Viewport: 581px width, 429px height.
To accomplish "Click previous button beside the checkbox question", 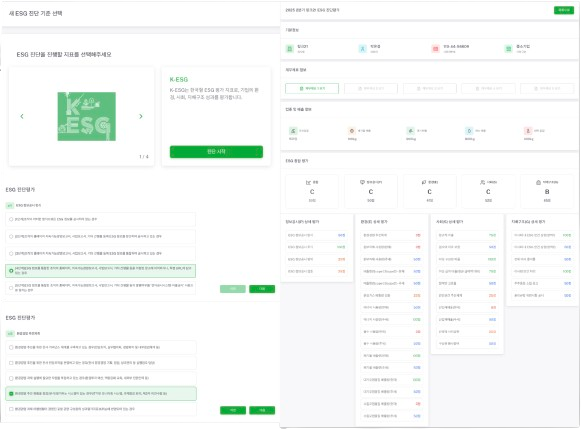I will pyautogui.click(x=233, y=410).
